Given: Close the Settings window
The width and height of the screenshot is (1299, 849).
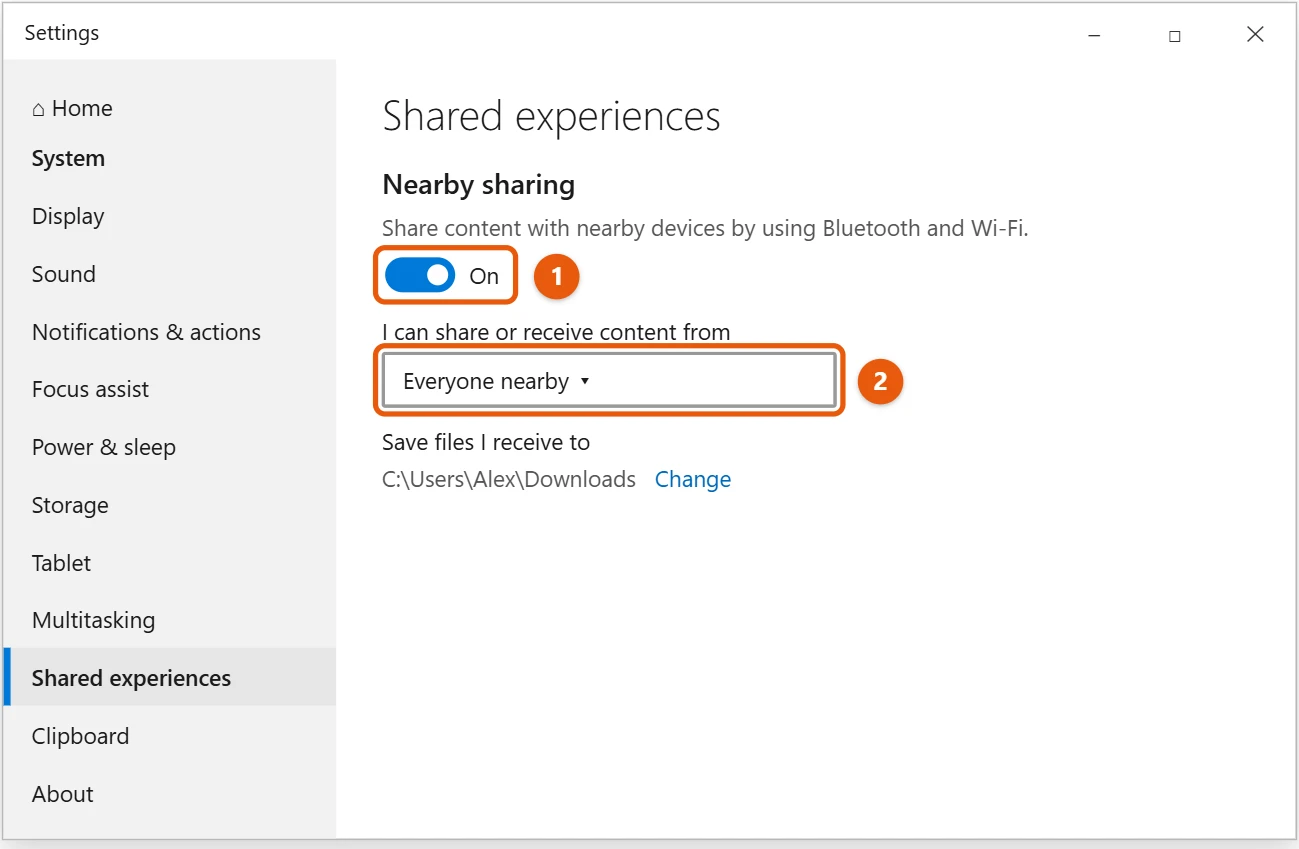Looking at the screenshot, I should (1255, 35).
